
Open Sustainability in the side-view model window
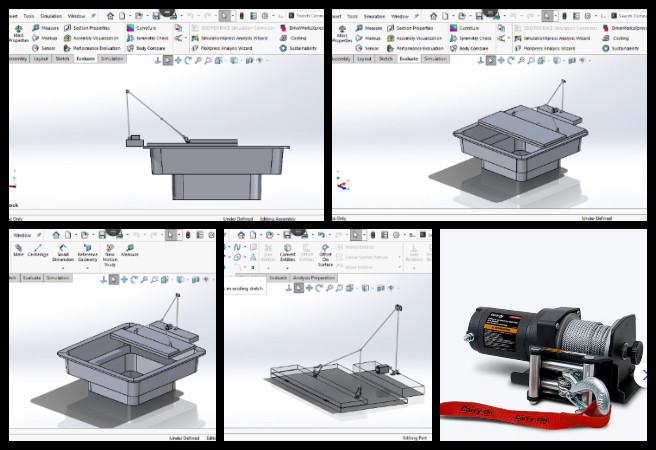(298, 48)
